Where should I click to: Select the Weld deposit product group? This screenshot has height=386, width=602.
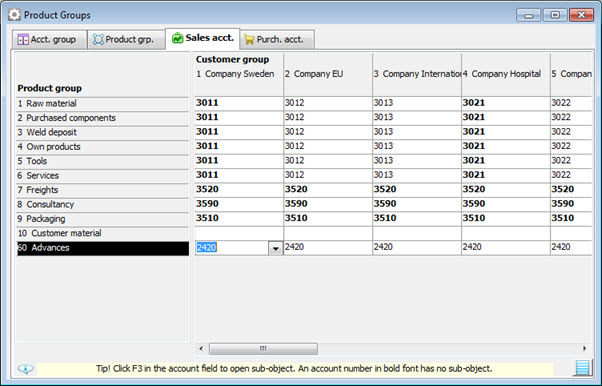(x=103, y=133)
